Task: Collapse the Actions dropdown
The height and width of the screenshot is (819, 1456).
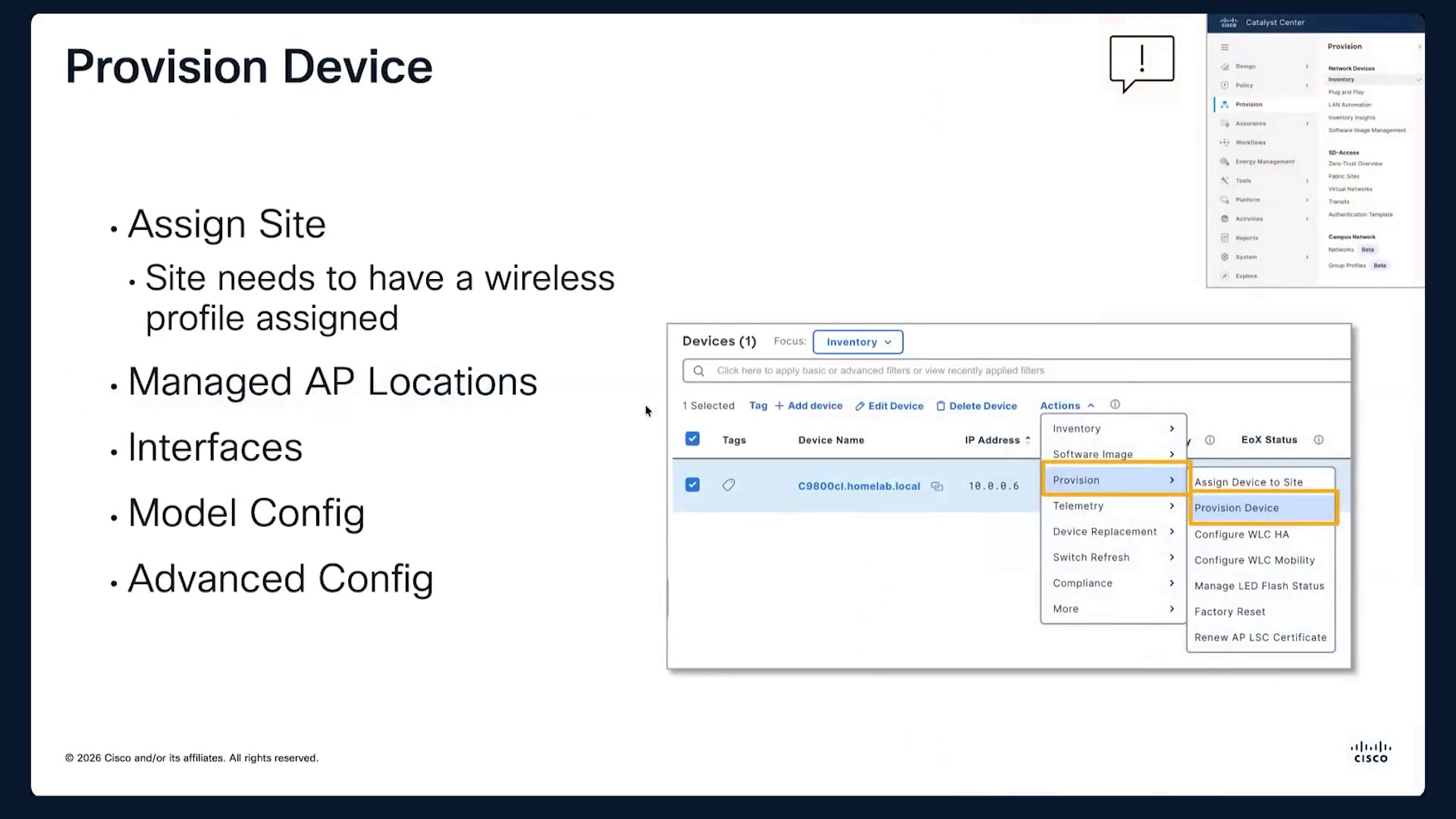Action: [x=1067, y=406]
